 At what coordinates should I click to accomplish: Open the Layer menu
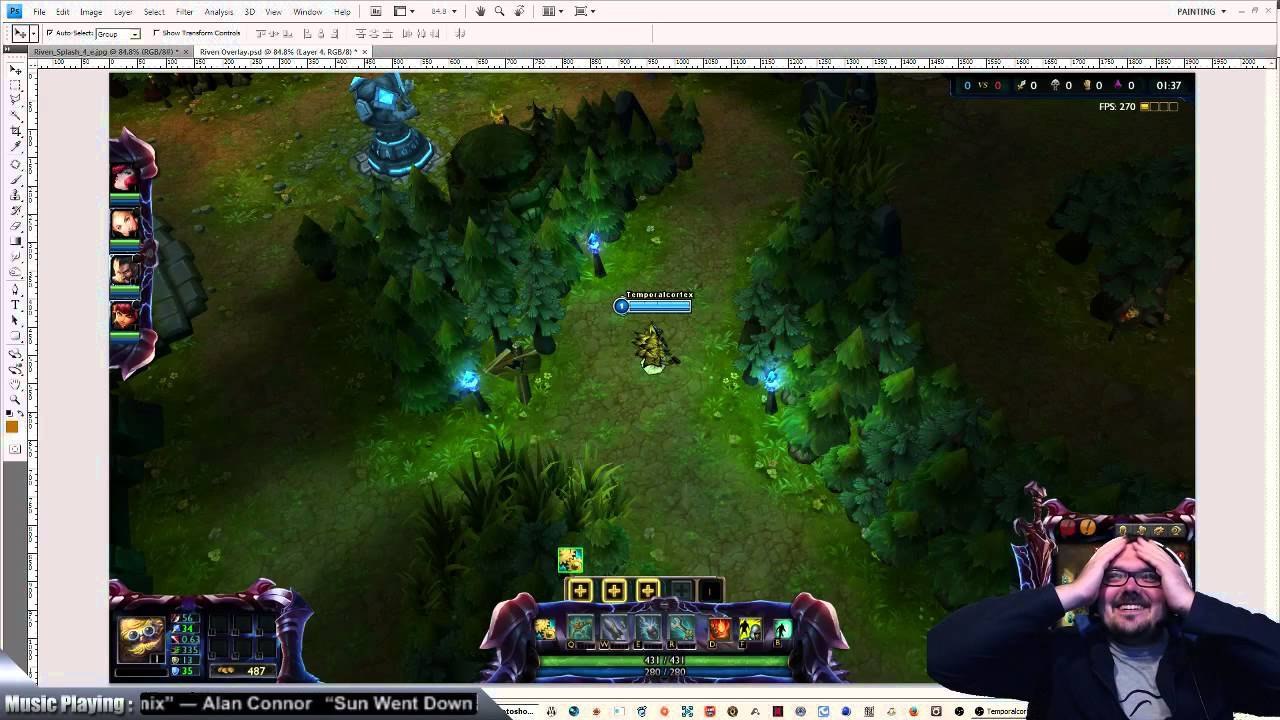click(123, 11)
